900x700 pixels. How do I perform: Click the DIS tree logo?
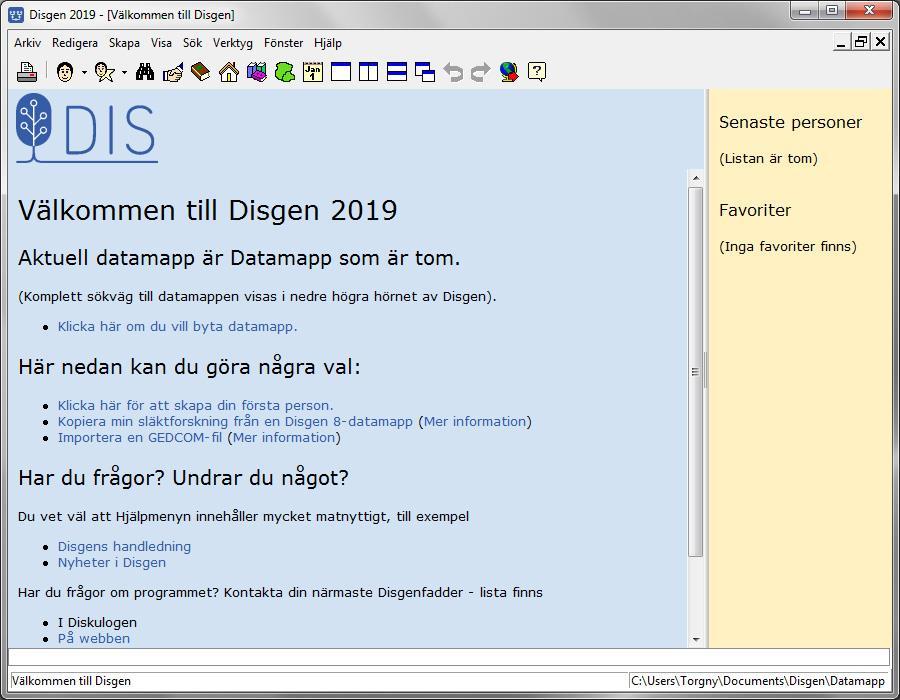click(87, 129)
